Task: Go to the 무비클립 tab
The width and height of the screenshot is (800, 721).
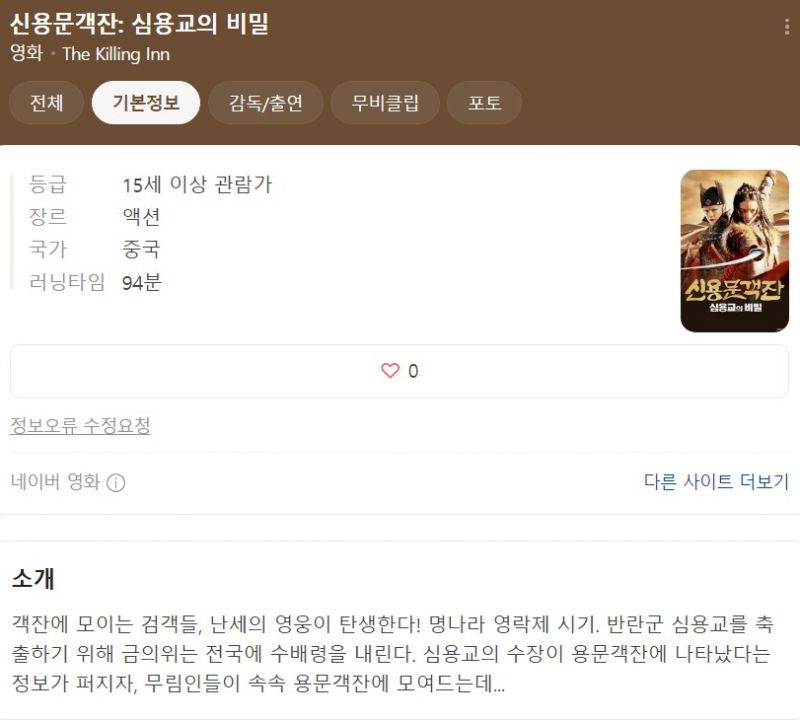Action: coord(385,103)
